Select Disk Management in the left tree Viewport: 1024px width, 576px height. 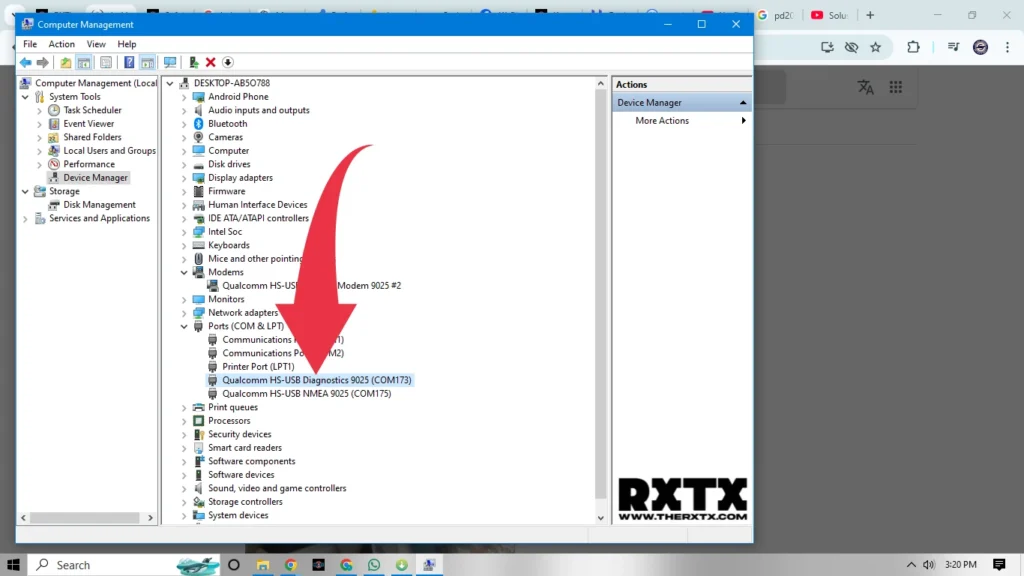coord(99,205)
